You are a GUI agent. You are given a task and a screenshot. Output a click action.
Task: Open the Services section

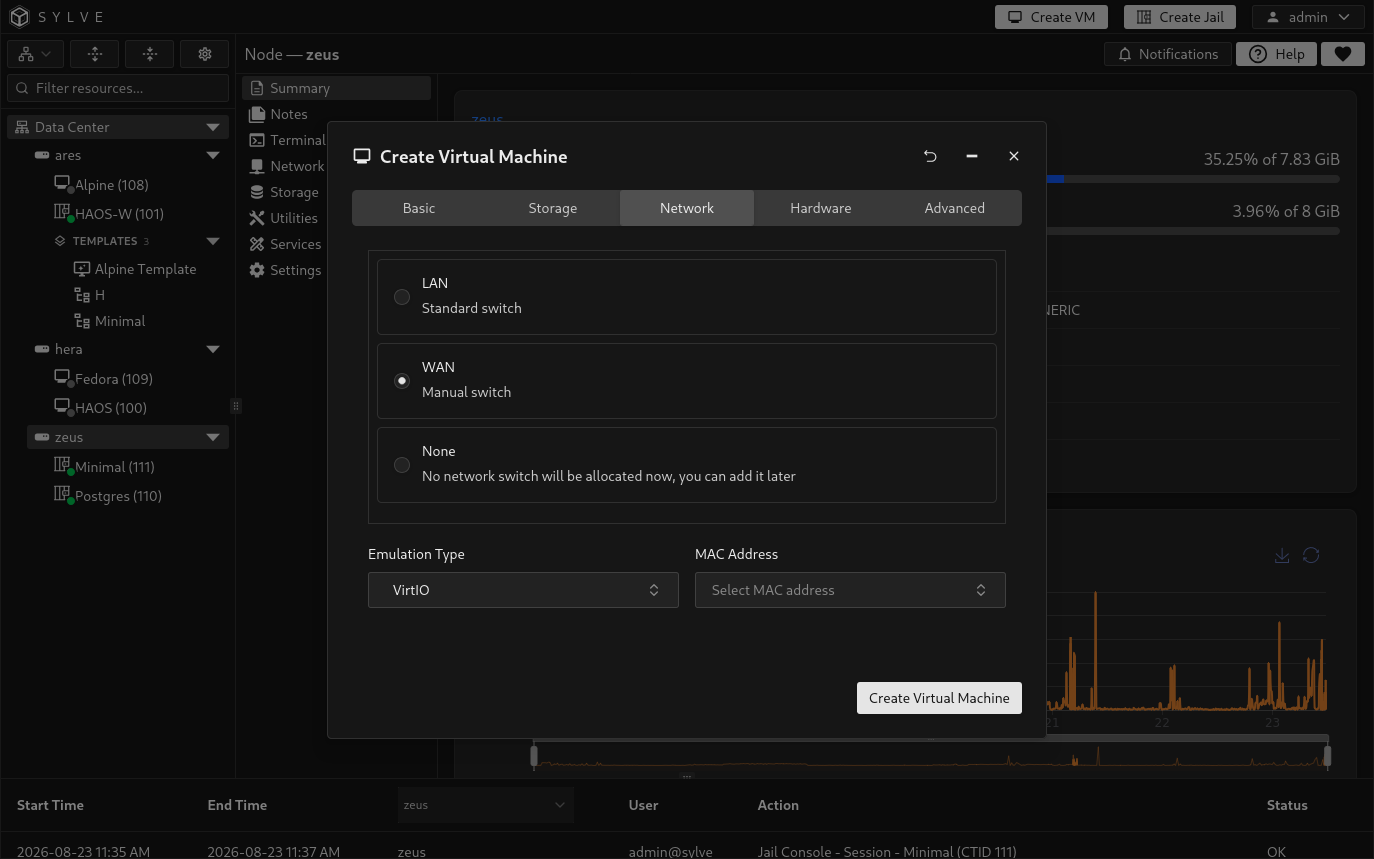285,244
